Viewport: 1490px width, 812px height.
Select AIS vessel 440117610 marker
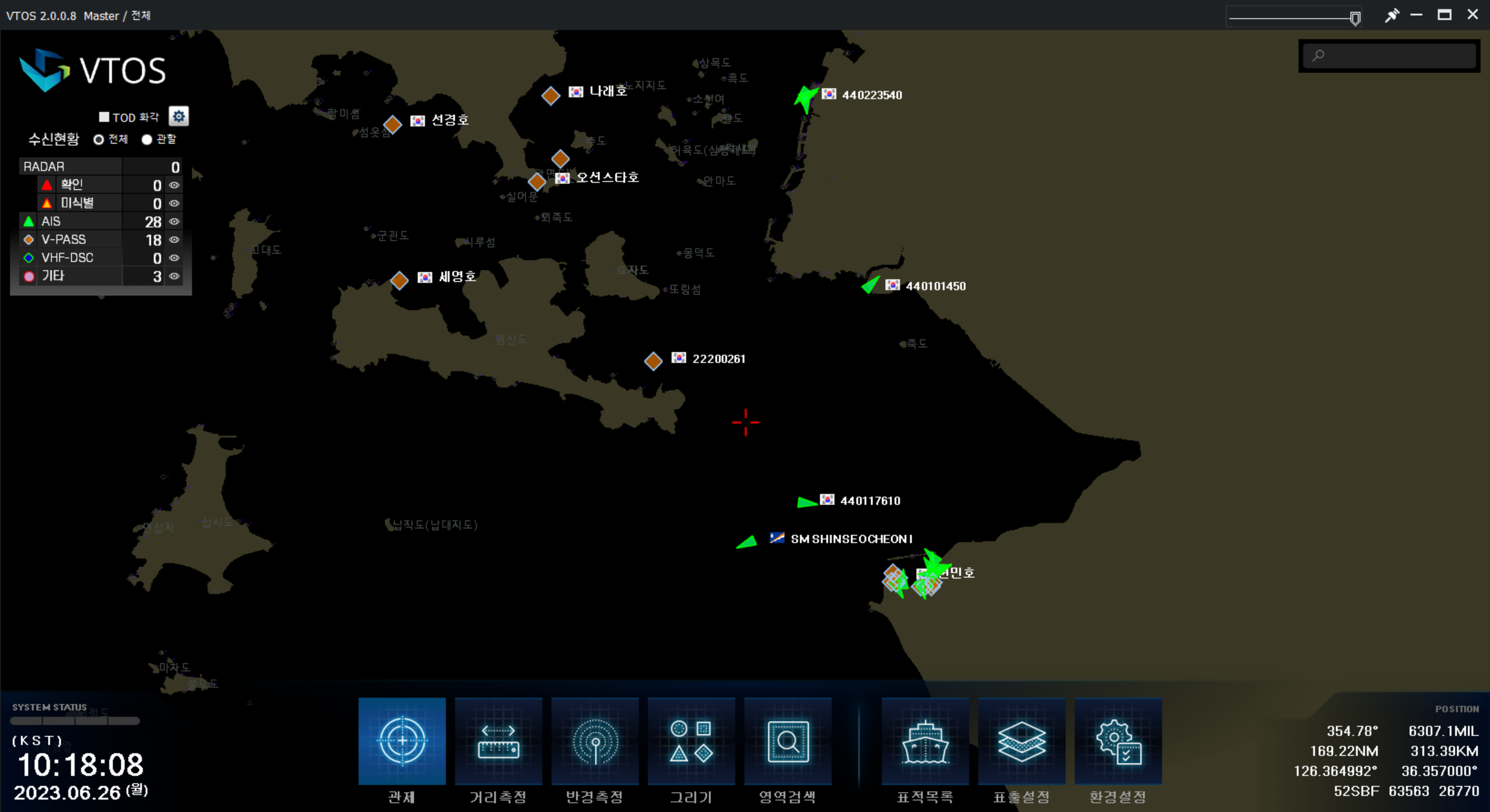[x=806, y=502]
